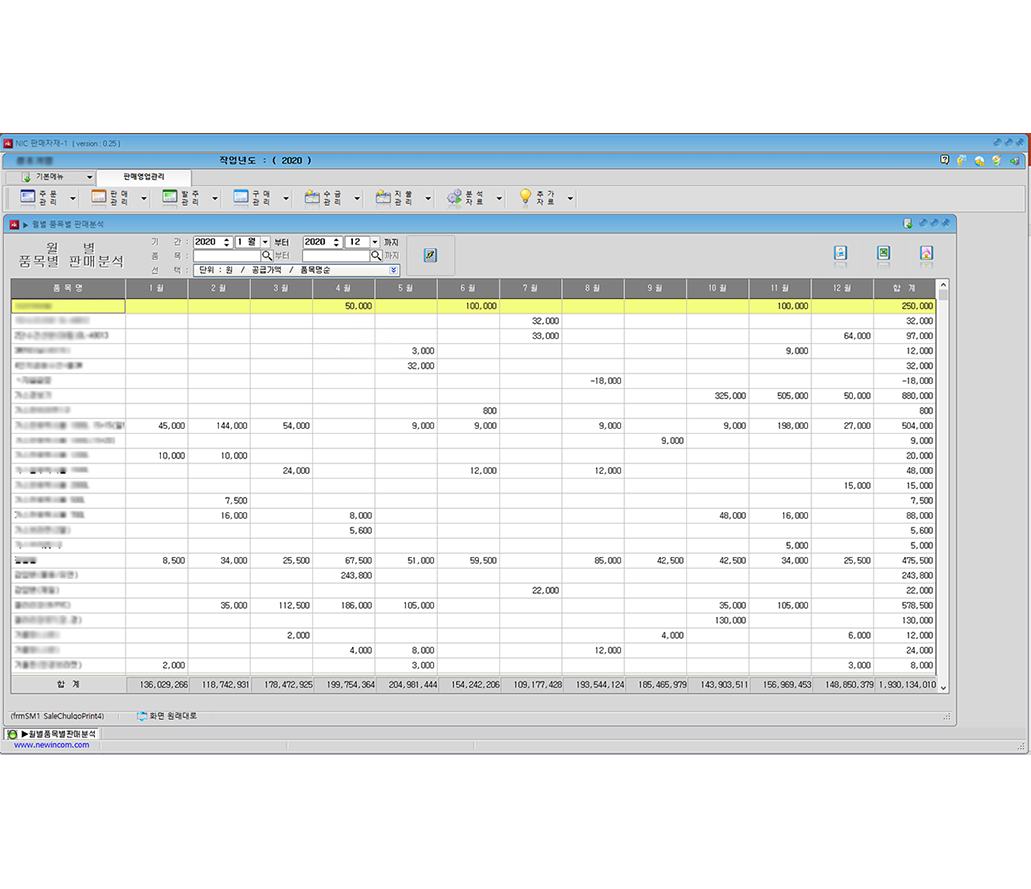This screenshot has width=1031, height=889.
Task: Open the start month dropdown showing 1월
Action: [265, 242]
